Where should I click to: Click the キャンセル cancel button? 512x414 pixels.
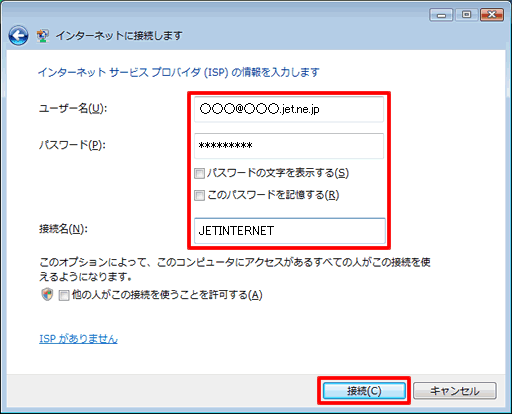point(455,391)
